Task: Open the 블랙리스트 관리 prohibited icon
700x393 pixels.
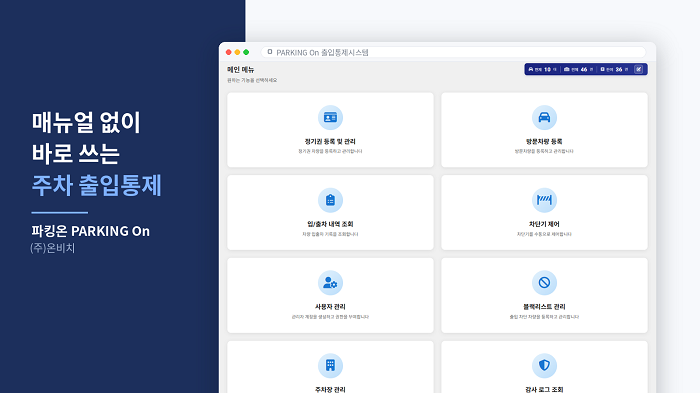Action: (544, 283)
